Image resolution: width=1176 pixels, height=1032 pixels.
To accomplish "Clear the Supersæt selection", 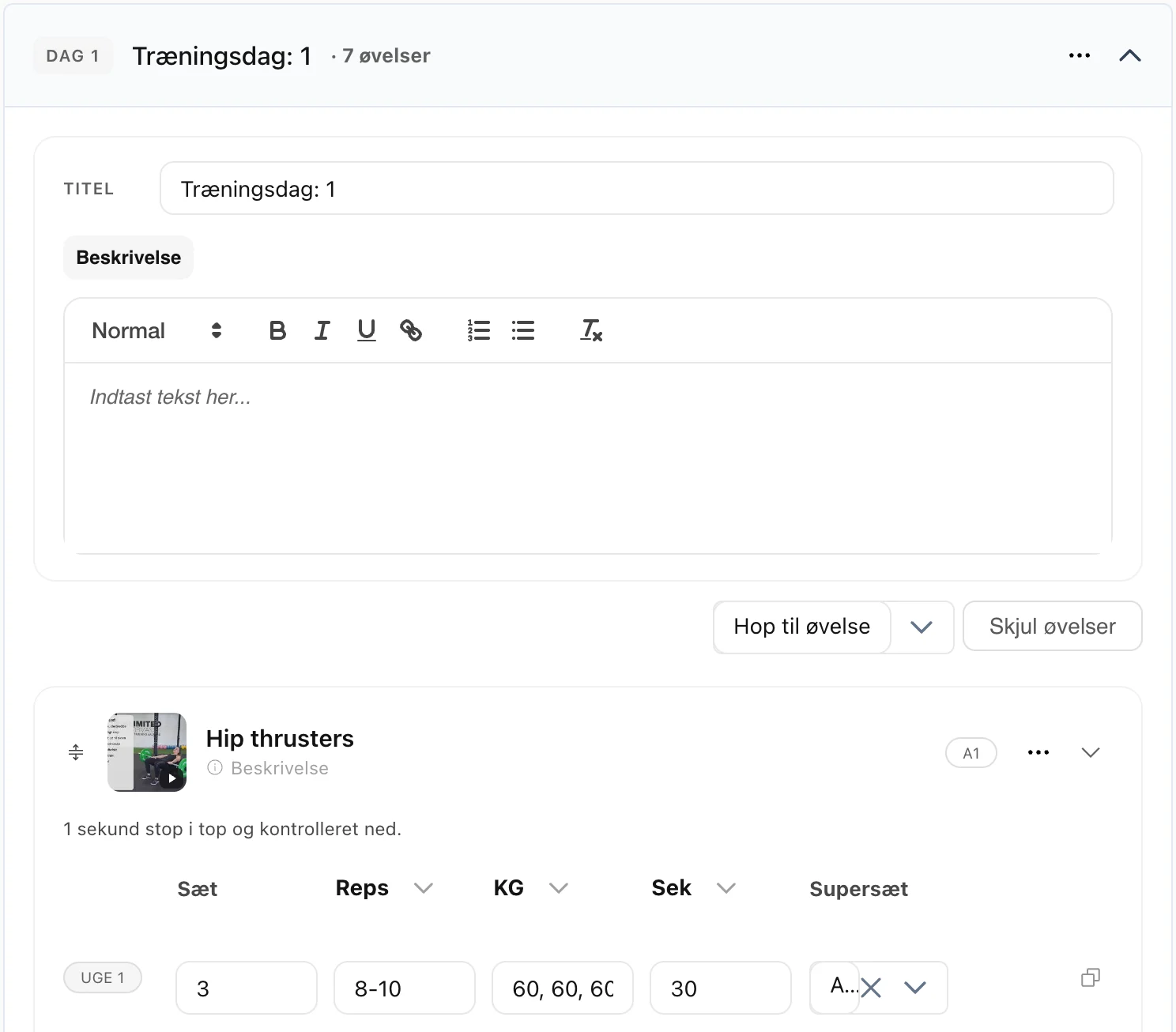I will (x=871, y=988).
